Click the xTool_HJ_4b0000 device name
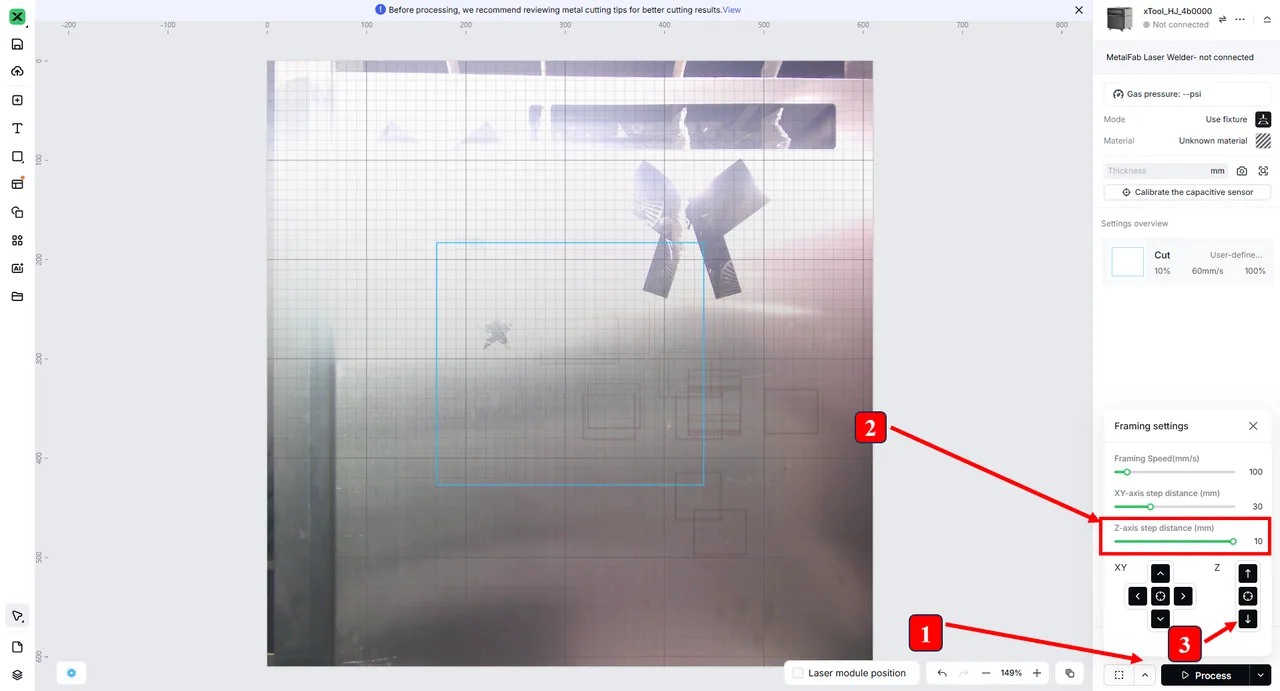 pos(1177,11)
